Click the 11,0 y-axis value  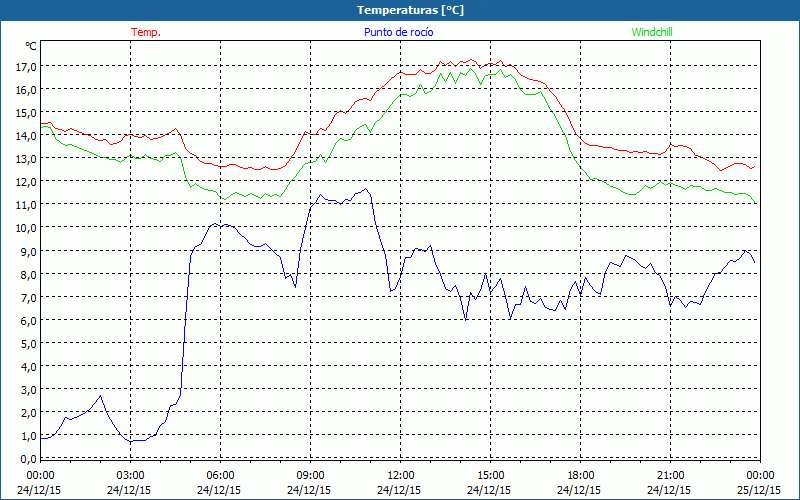[26, 205]
